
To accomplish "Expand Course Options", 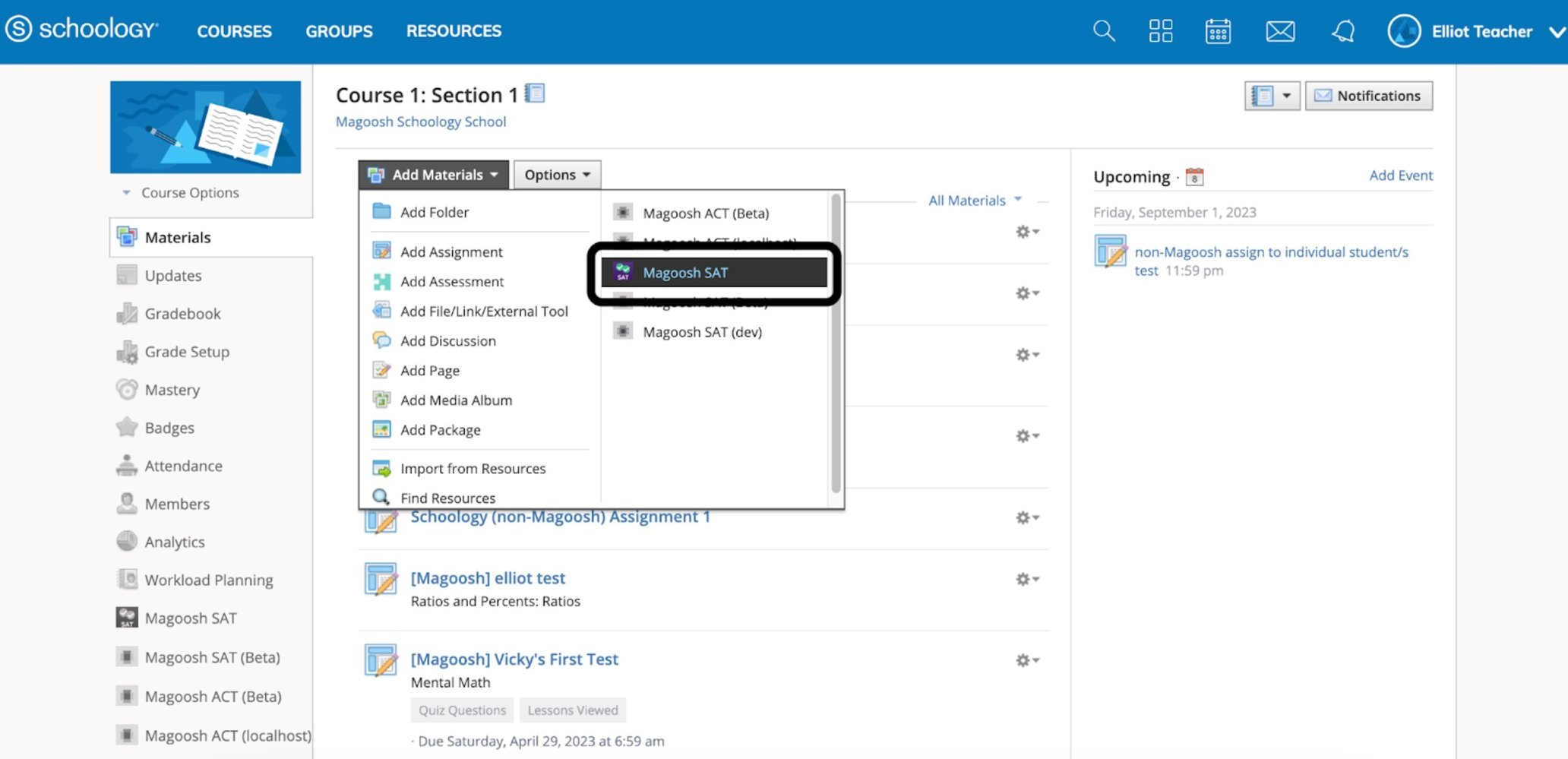I will coord(182,193).
